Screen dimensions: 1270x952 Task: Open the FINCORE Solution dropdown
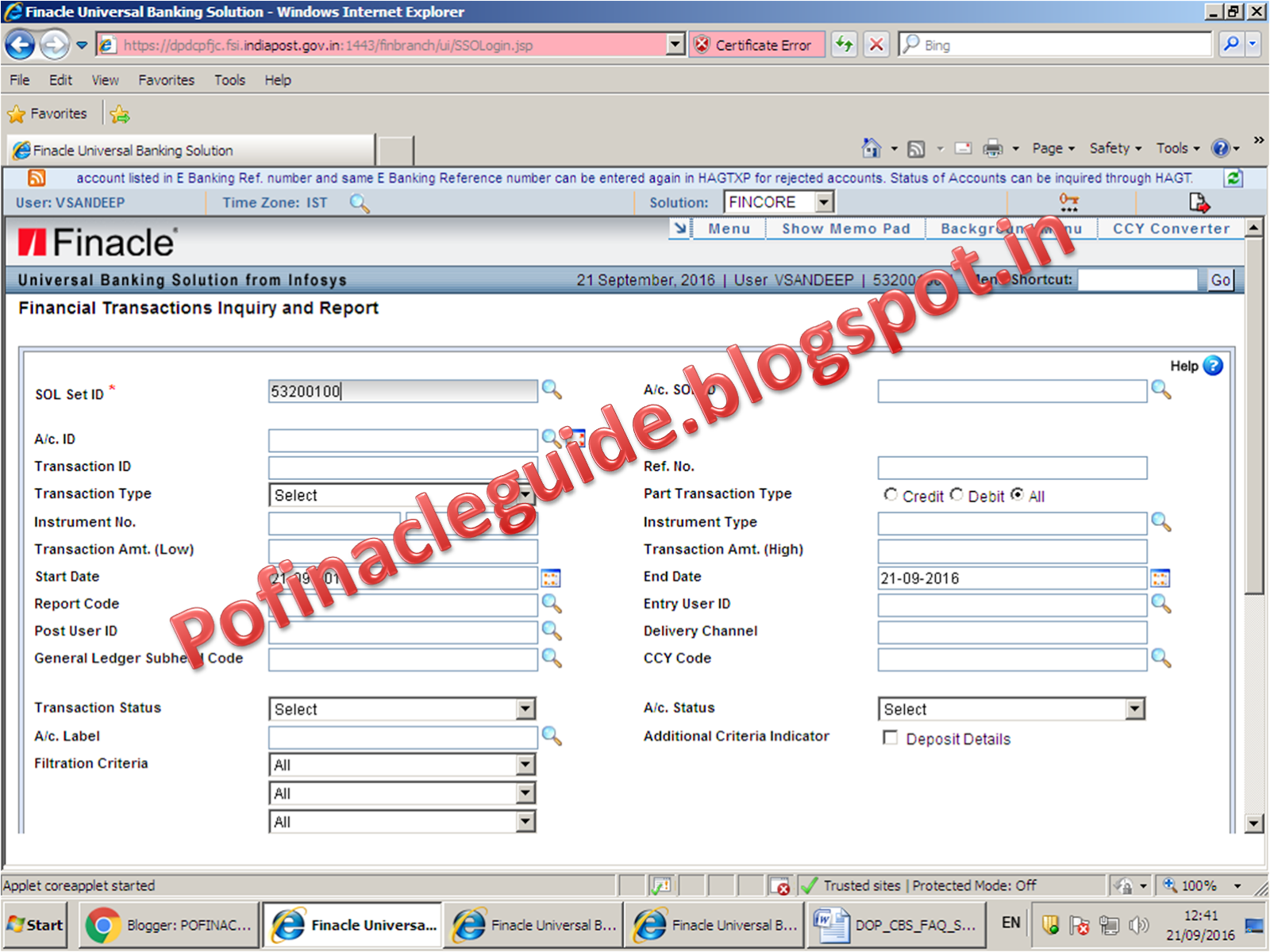pos(825,202)
